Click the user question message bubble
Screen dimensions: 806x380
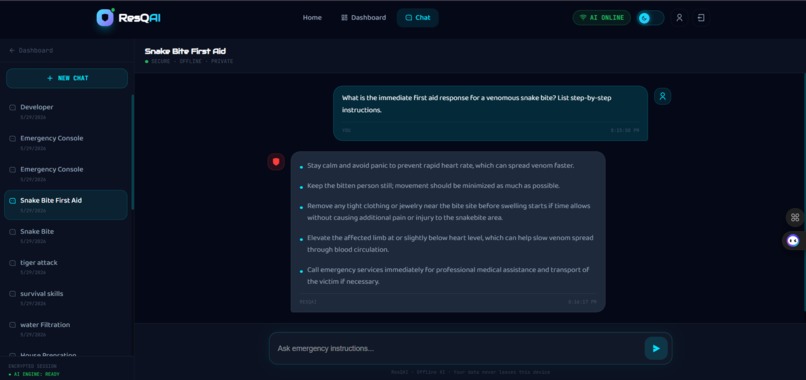pyautogui.click(x=490, y=113)
